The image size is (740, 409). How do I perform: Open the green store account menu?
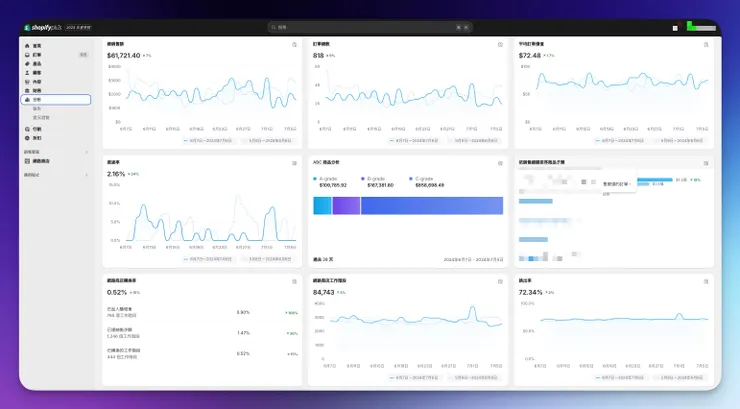[701, 27]
